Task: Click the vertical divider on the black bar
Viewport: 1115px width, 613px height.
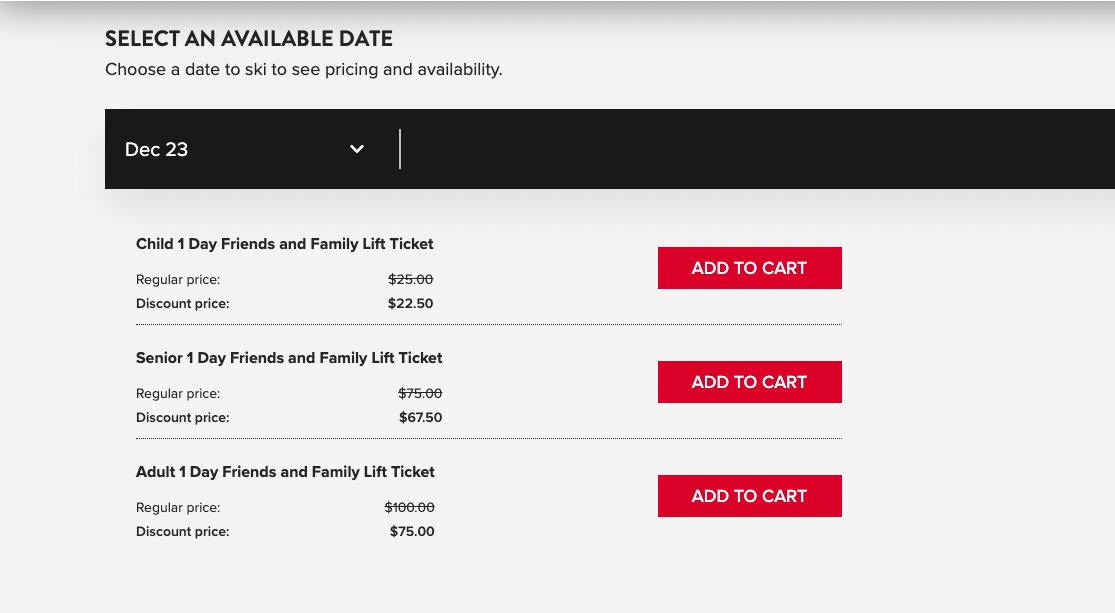Action: pyautogui.click(x=401, y=148)
